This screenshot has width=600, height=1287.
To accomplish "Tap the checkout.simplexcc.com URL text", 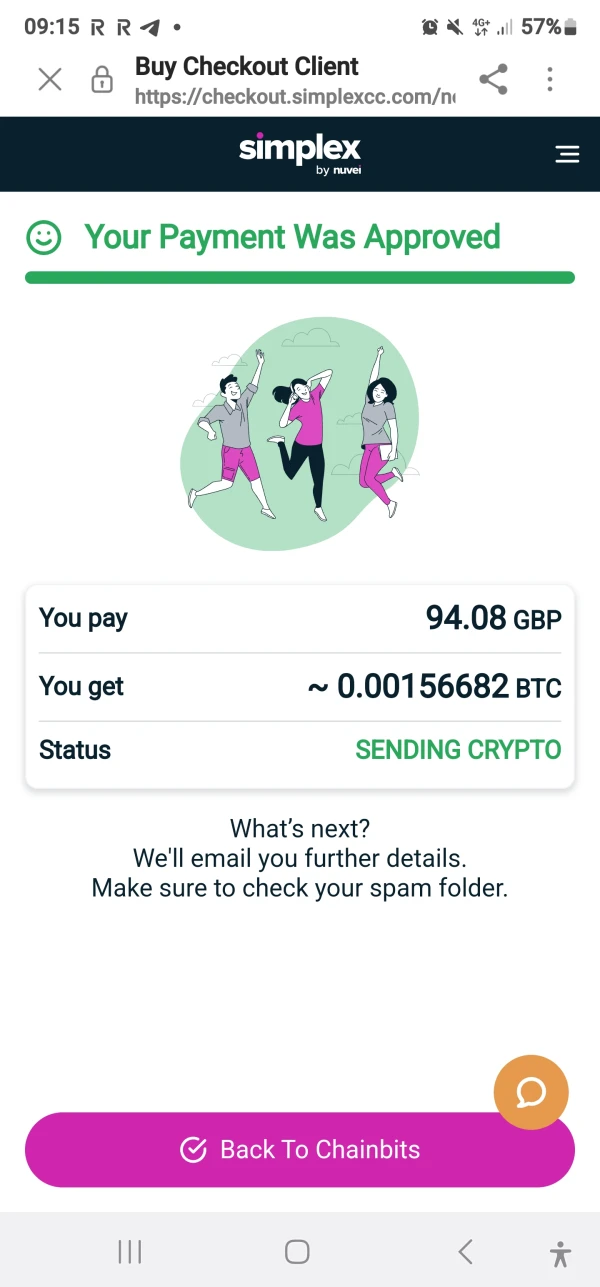I will [295, 97].
